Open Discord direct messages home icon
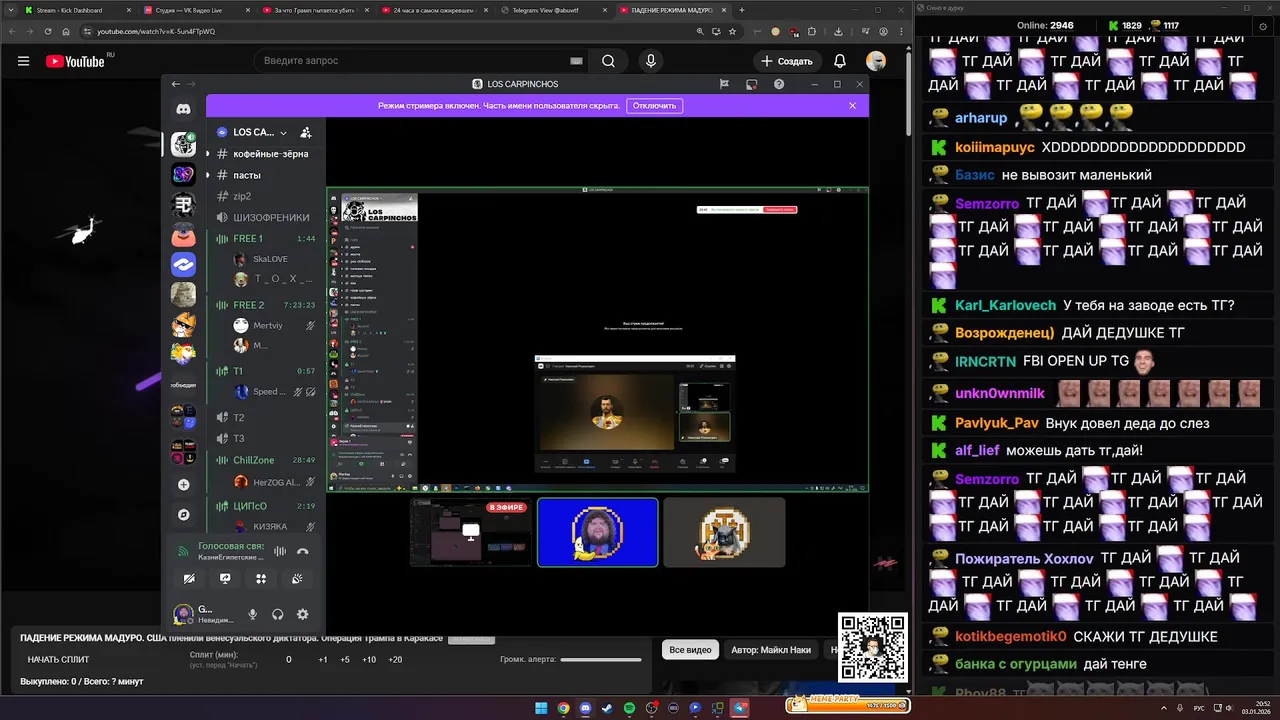 click(183, 109)
